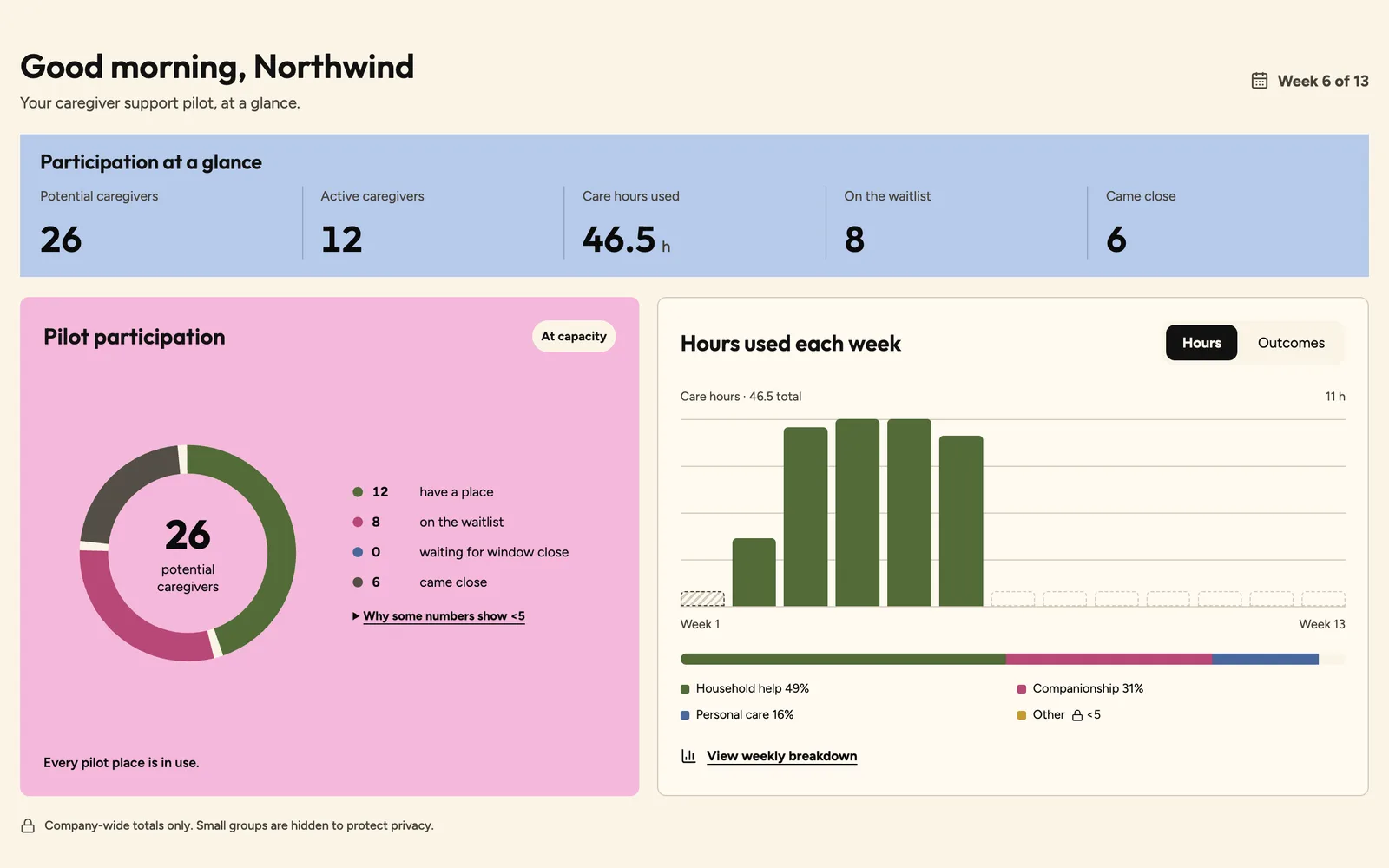1389x868 pixels.
Task: Click the Companionship 31% legend swatch
Action: pyautogui.click(x=1022, y=689)
